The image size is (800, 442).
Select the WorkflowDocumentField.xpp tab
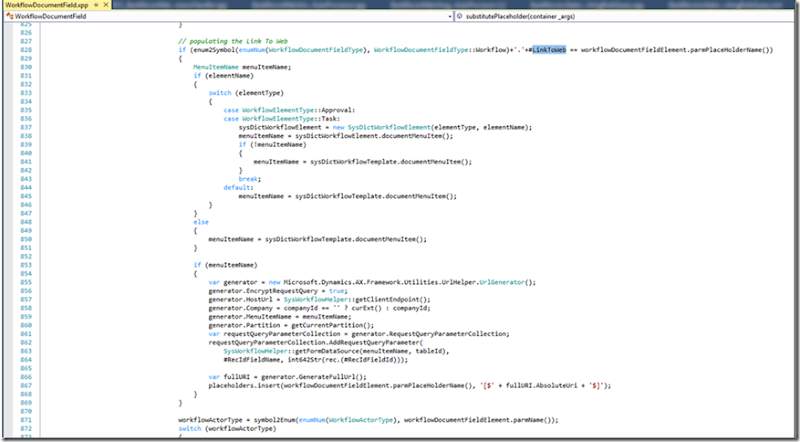47,5
